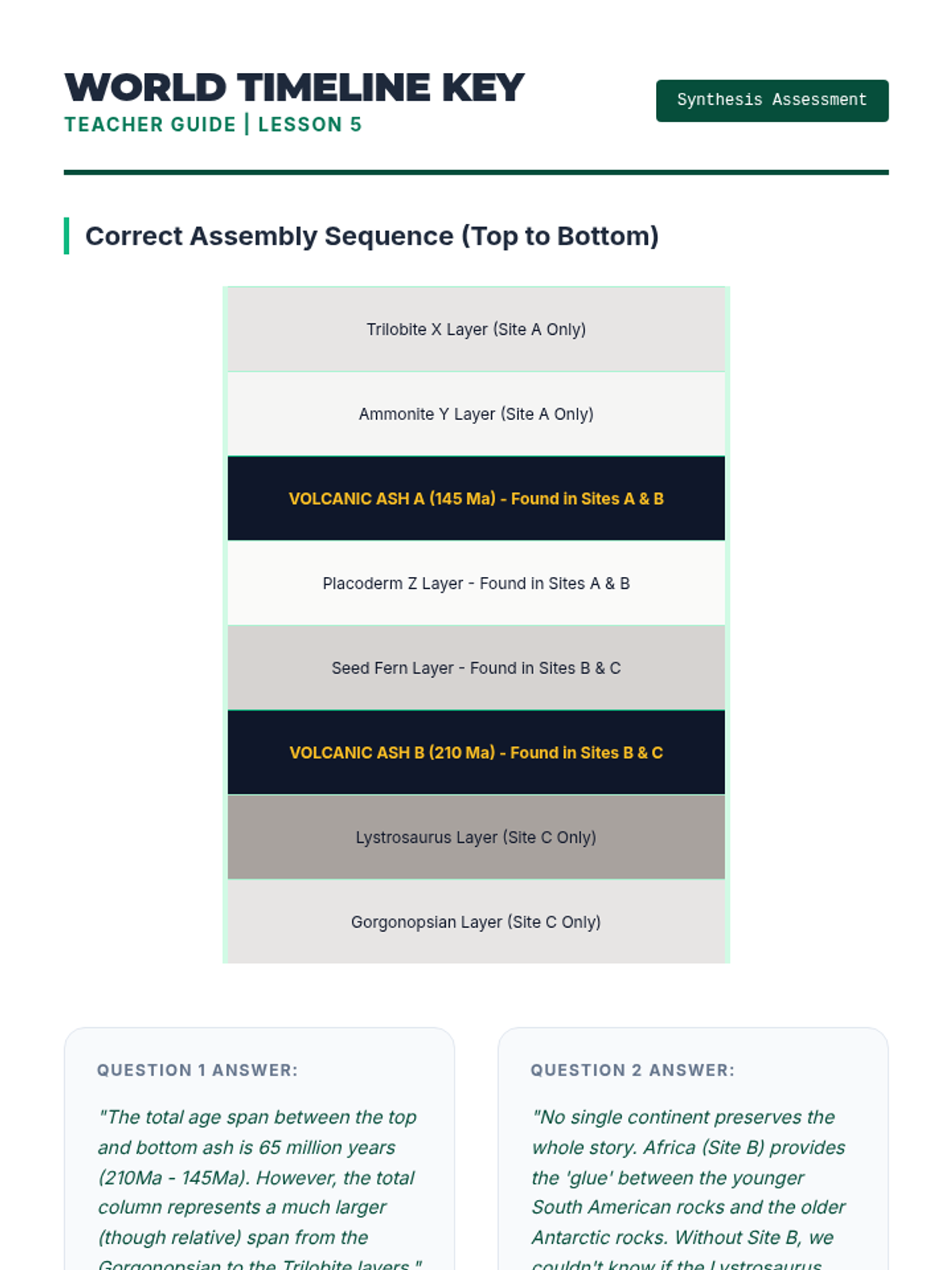The image size is (952, 1270).
Task: Click the Question 1 Answer label
Action: [198, 1070]
